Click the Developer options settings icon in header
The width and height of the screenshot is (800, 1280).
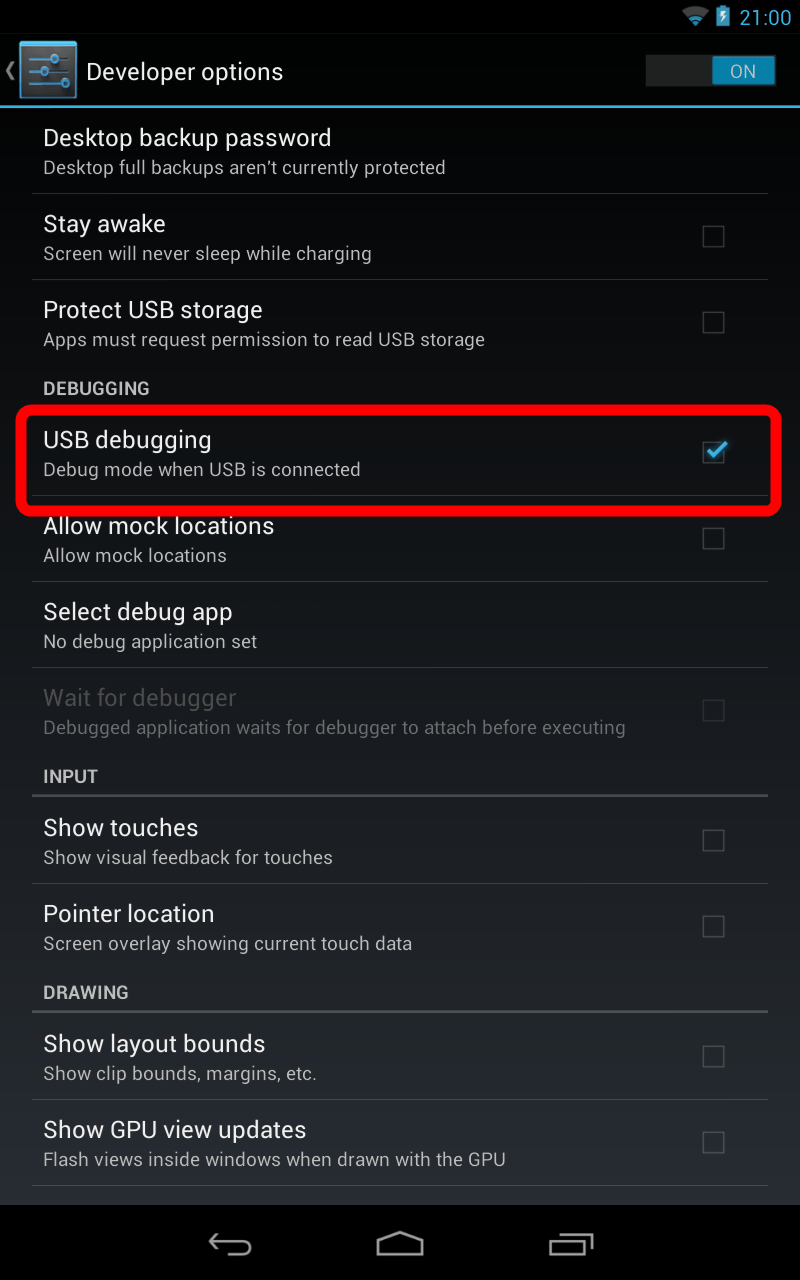point(47,70)
